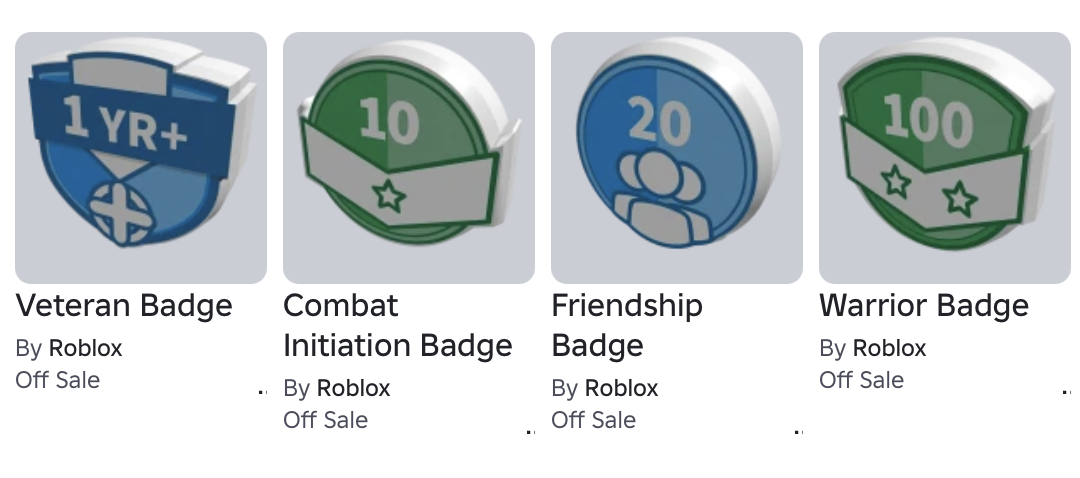Visit Roblox creator link under Combat Initiation Badge
1080x478 pixels.
[x=353, y=388]
